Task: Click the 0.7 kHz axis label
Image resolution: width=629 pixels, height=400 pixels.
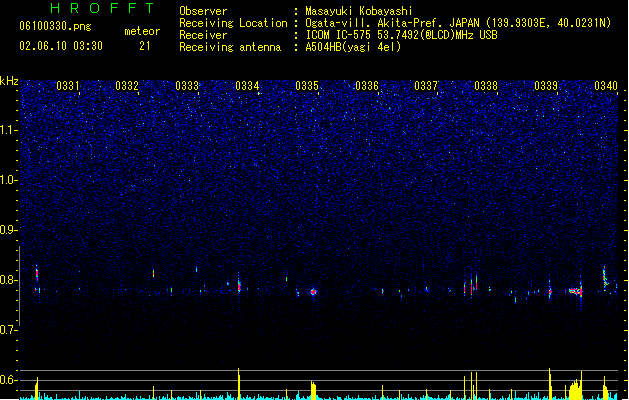Action: [x=9, y=330]
